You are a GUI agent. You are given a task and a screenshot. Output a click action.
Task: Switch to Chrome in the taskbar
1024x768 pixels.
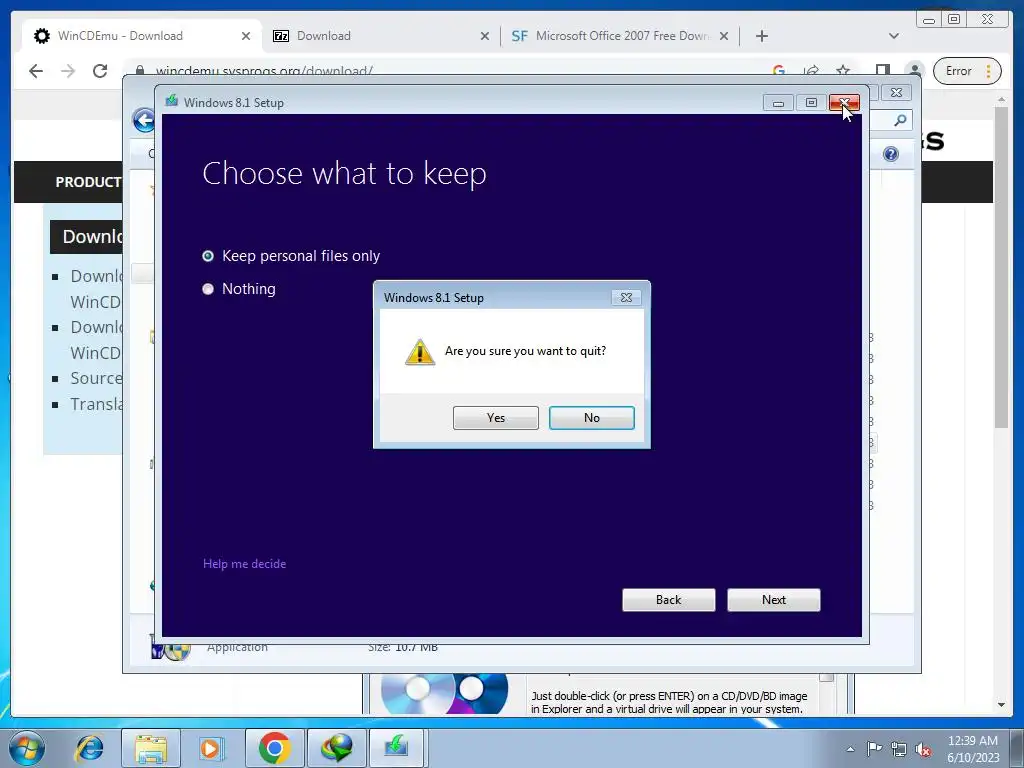[x=275, y=748]
